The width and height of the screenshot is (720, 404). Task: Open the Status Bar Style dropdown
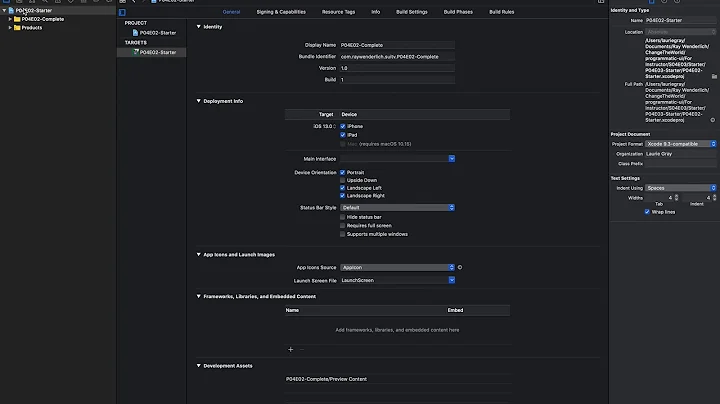pyautogui.click(x=397, y=207)
